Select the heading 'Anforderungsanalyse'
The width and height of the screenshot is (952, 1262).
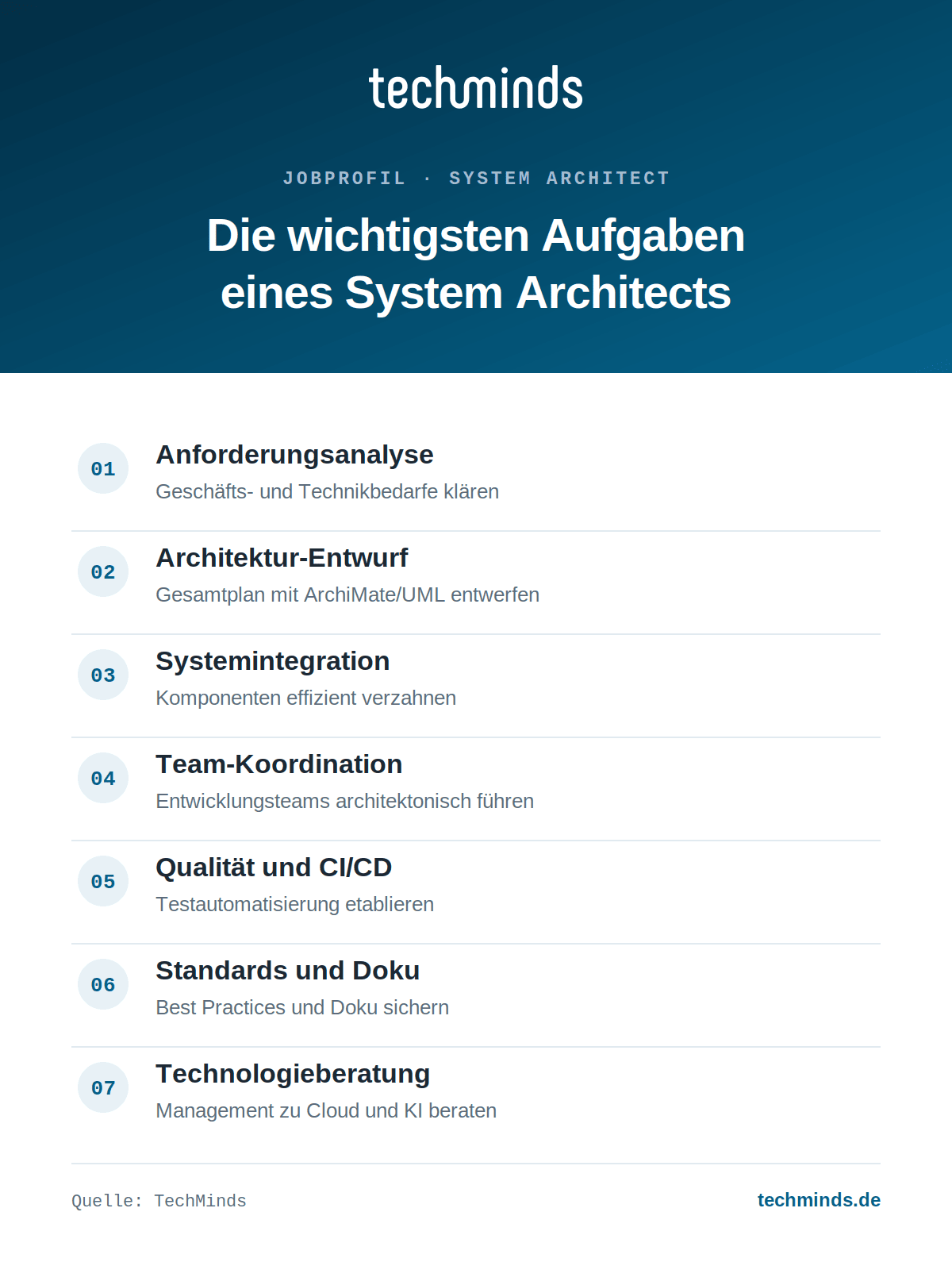[294, 455]
